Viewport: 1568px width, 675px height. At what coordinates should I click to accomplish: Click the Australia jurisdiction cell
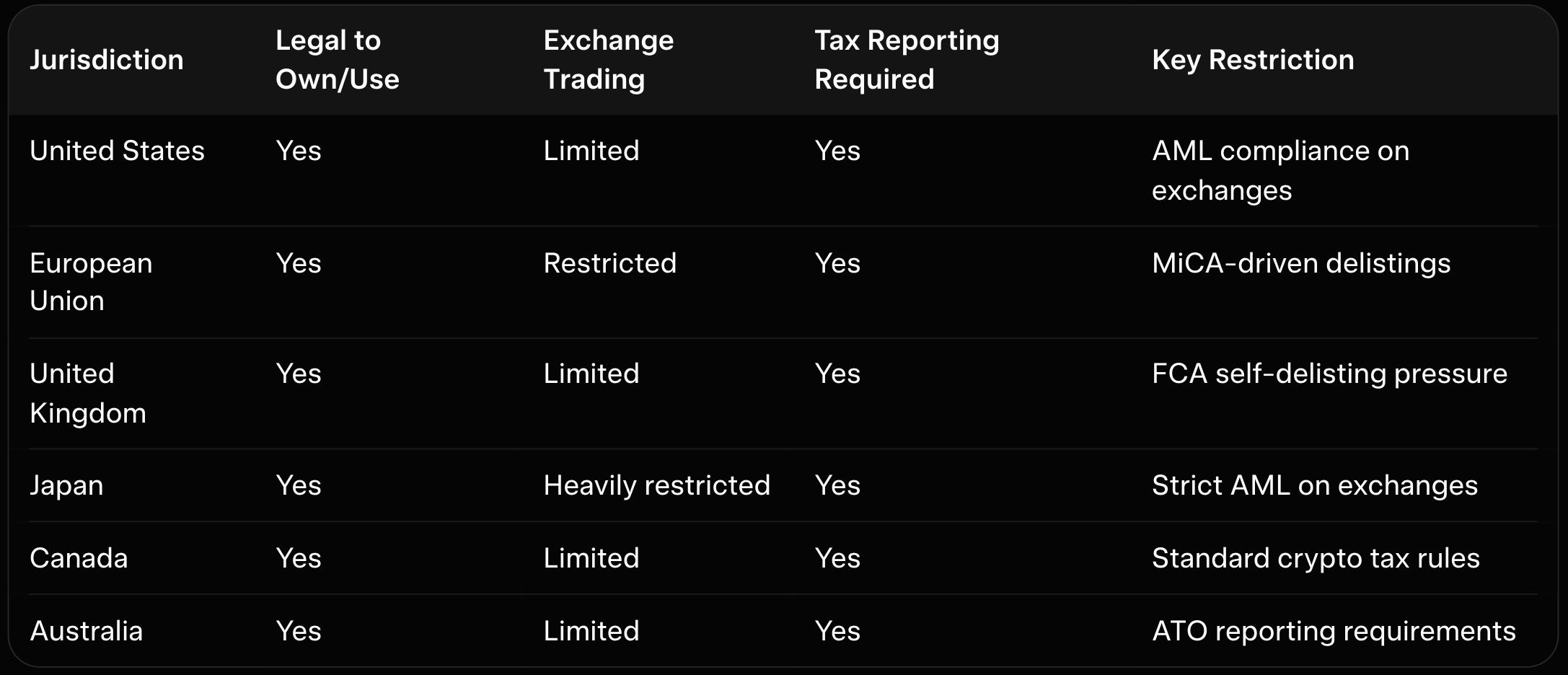click(x=86, y=631)
